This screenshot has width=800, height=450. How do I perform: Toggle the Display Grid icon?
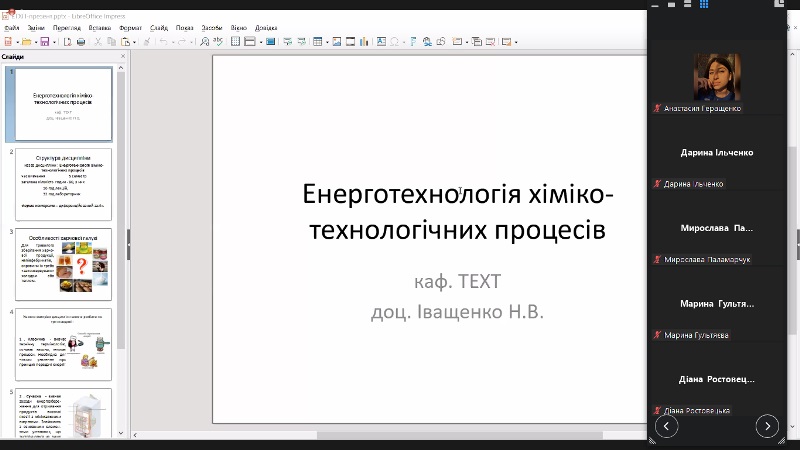(x=236, y=42)
